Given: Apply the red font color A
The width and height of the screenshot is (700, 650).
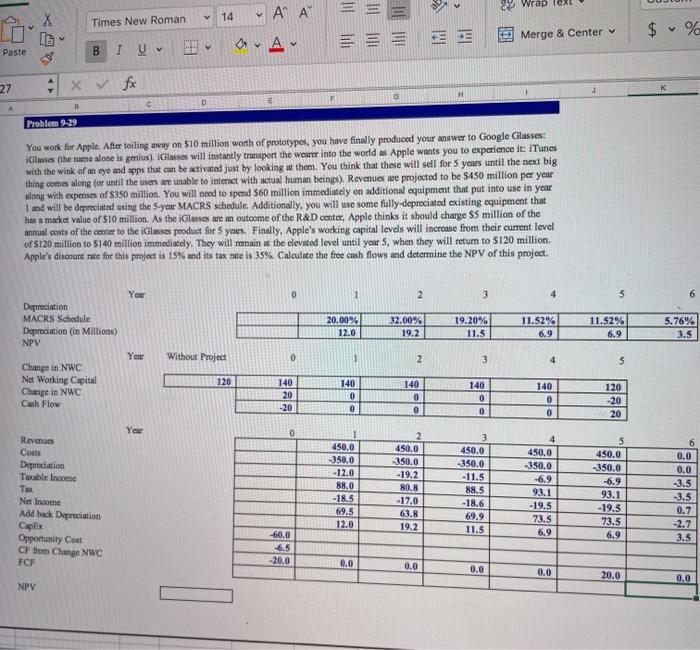Looking at the screenshot, I should pyautogui.click(x=277, y=44).
